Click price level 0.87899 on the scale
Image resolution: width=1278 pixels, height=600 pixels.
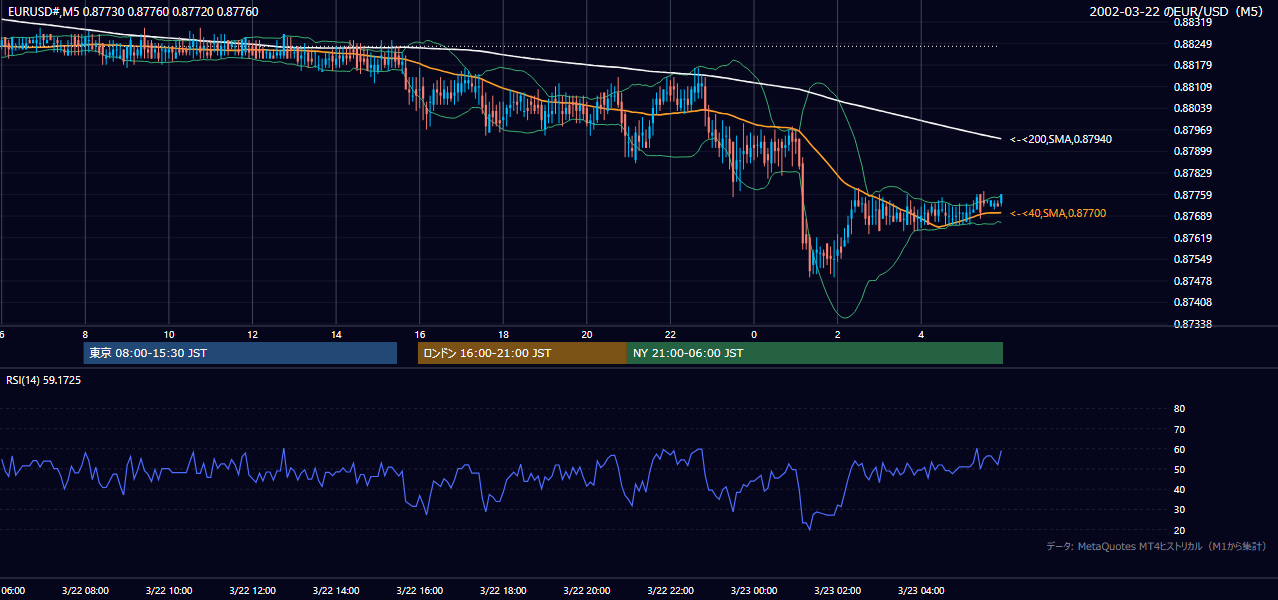click(1192, 151)
